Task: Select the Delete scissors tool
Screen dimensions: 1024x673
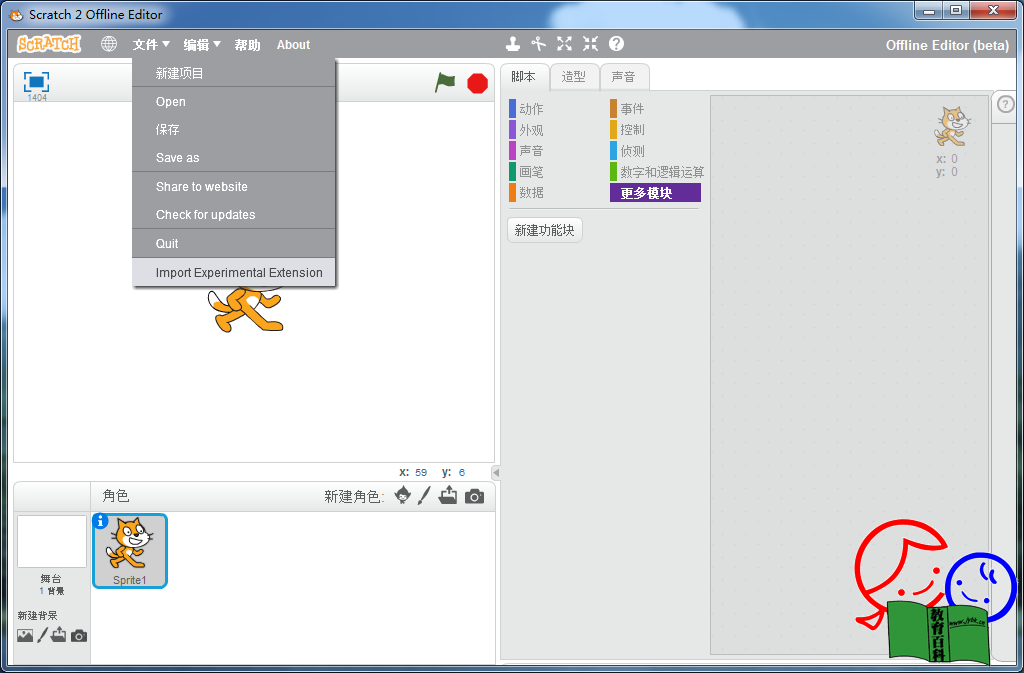Action: coord(538,44)
